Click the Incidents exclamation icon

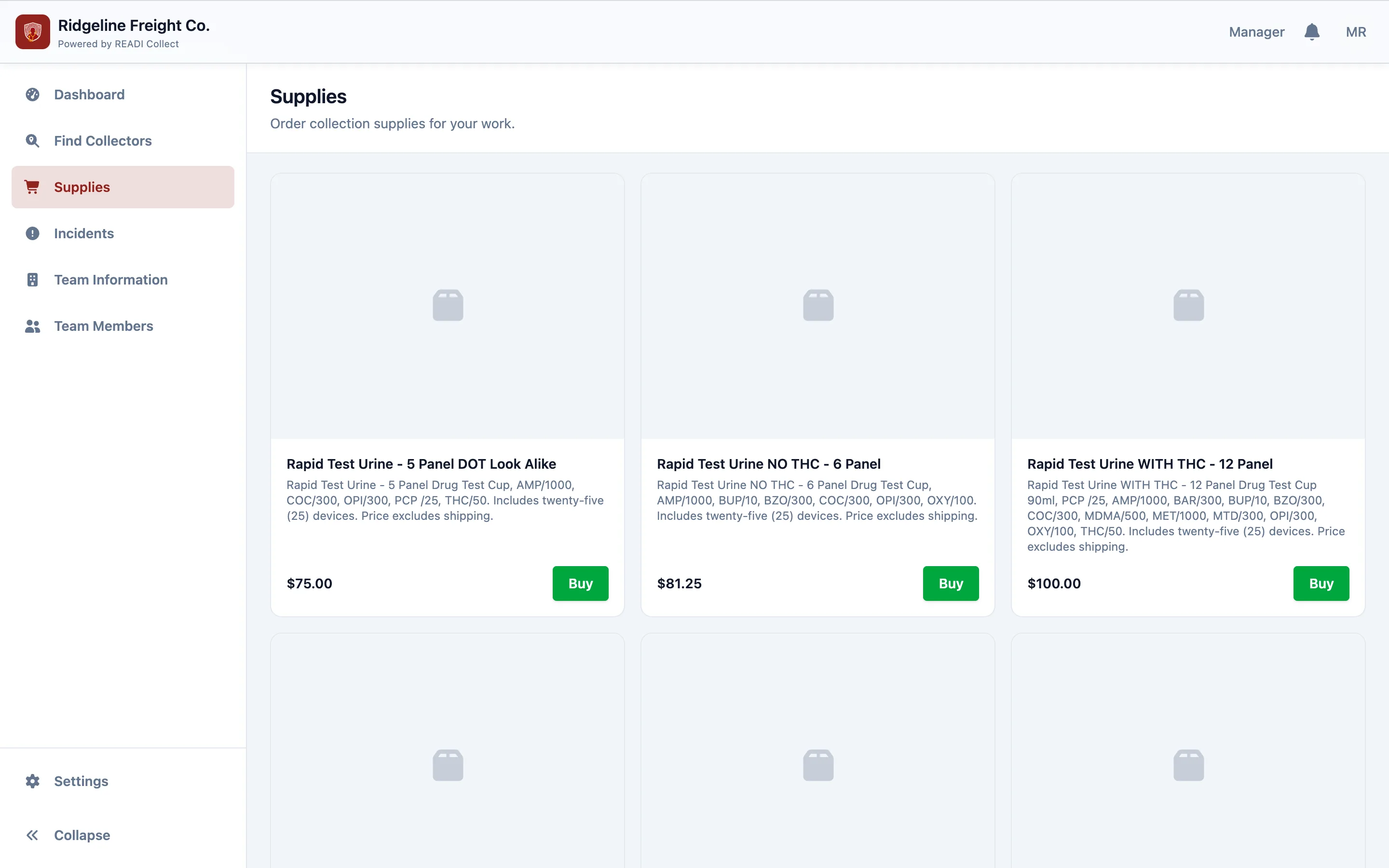(33, 234)
